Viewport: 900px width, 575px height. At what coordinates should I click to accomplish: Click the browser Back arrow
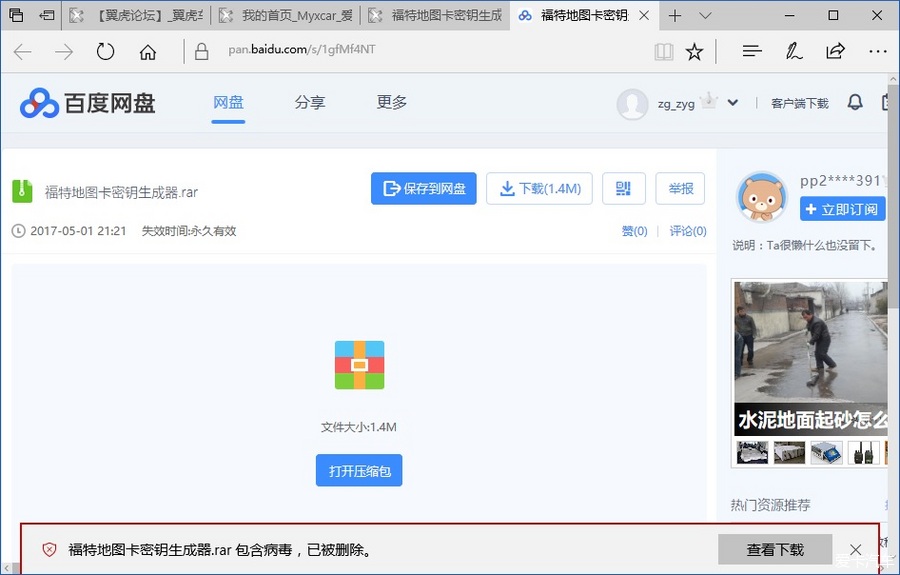coord(22,52)
